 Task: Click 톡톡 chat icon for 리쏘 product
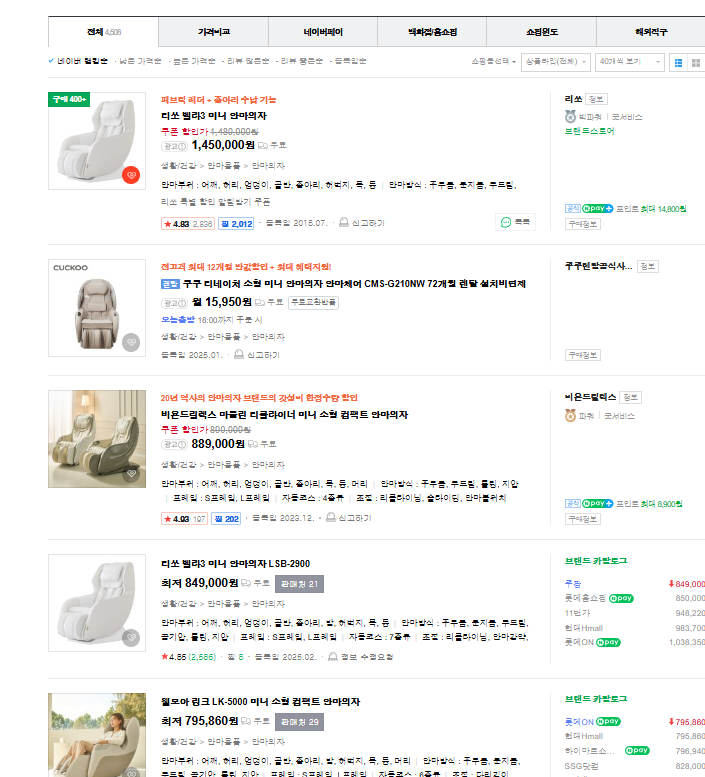pos(515,222)
